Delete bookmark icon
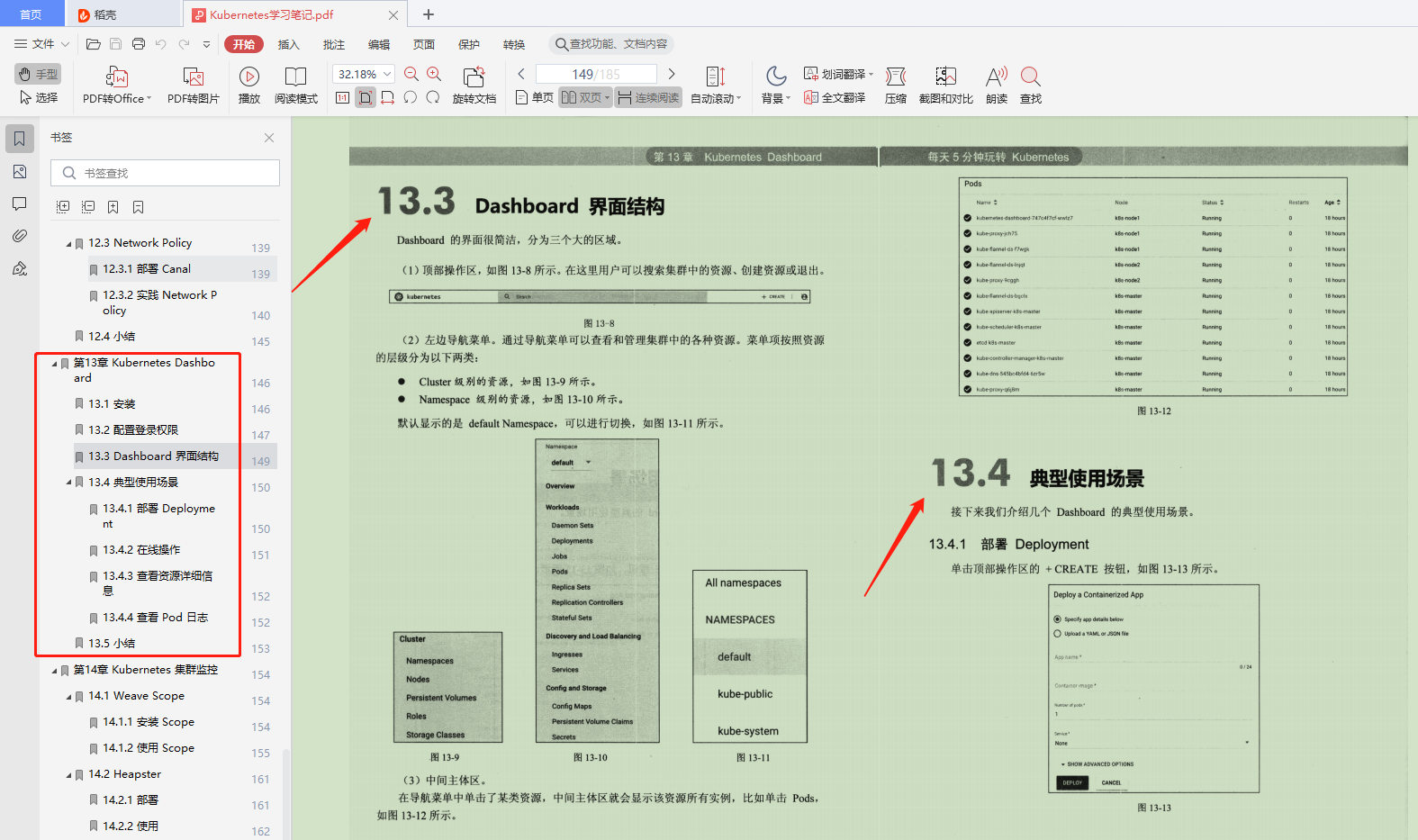Viewport: 1418px width, 840px height. (x=139, y=207)
